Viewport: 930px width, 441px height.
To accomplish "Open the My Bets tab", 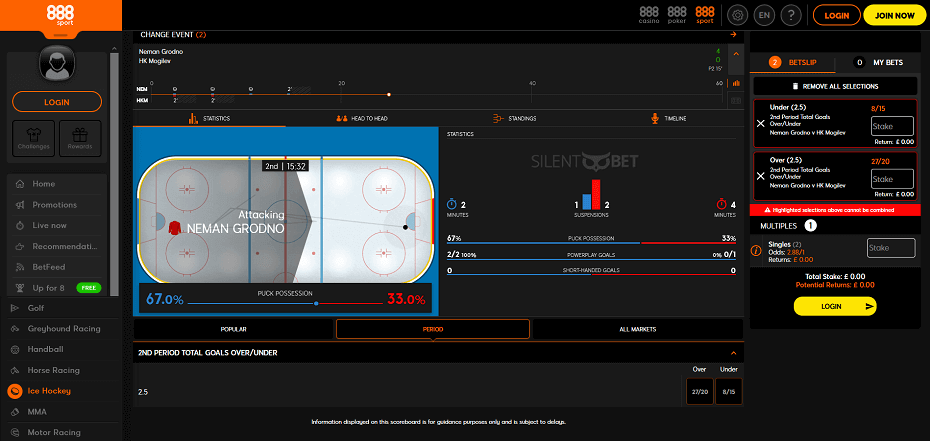I will pyautogui.click(x=878, y=62).
